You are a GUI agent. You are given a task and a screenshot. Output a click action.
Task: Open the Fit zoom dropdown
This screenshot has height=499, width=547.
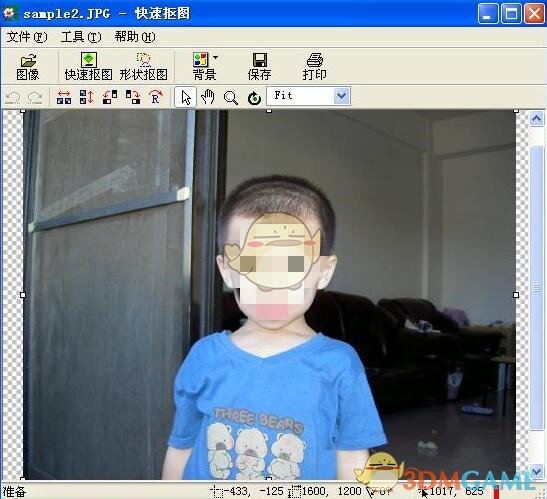(x=341, y=96)
